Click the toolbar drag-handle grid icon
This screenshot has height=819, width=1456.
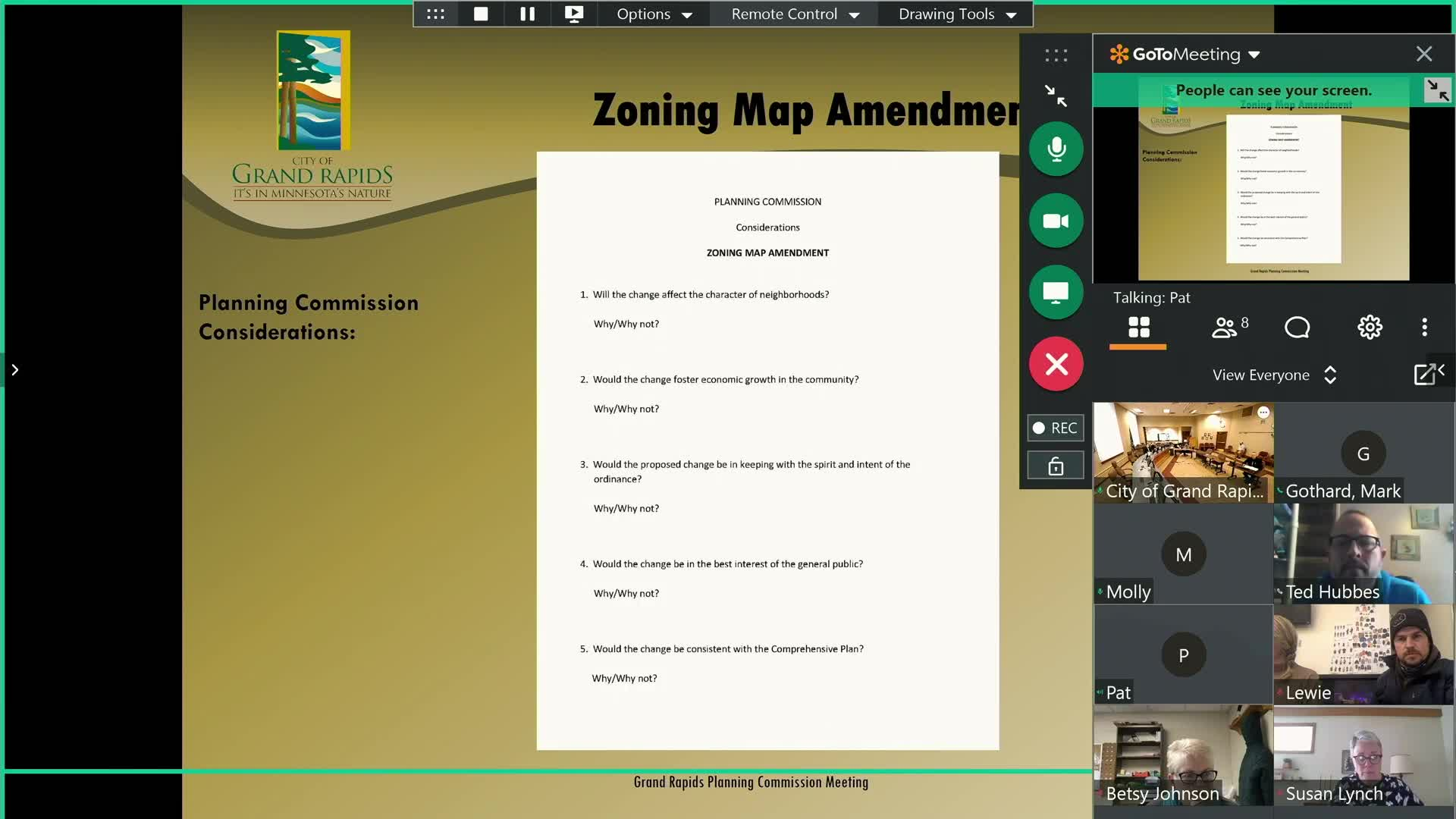435,14
